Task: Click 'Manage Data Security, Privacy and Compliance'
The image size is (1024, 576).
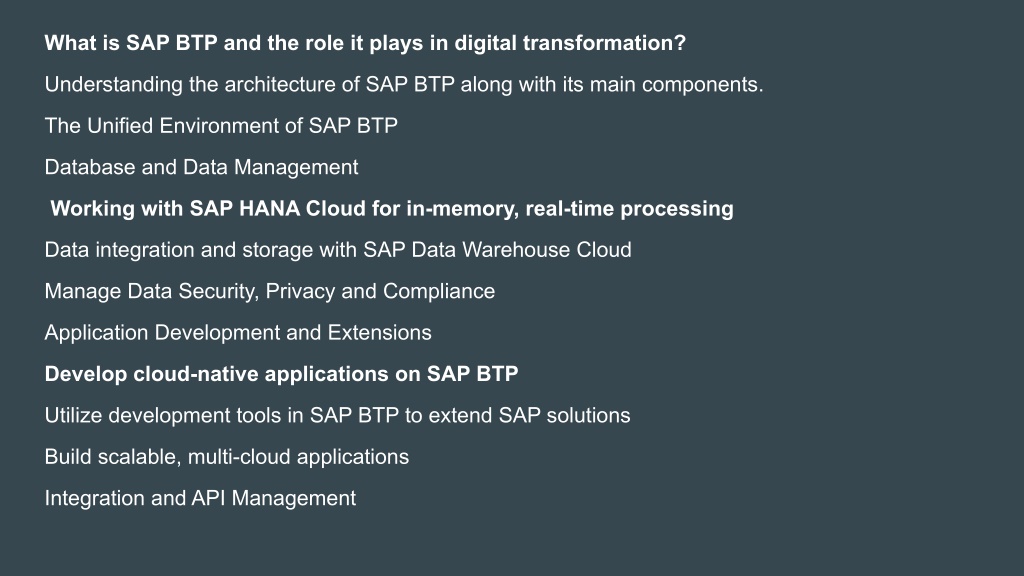Action: pos(270,291)
